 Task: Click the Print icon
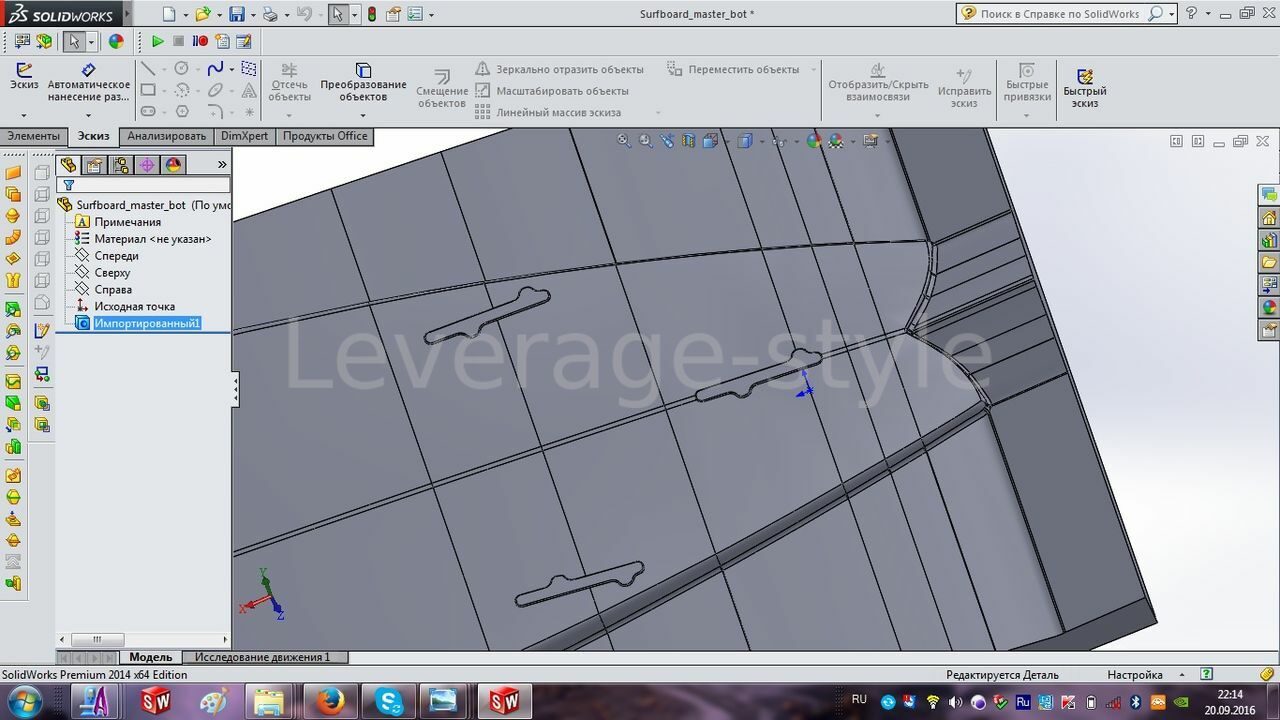pos(269,14)
